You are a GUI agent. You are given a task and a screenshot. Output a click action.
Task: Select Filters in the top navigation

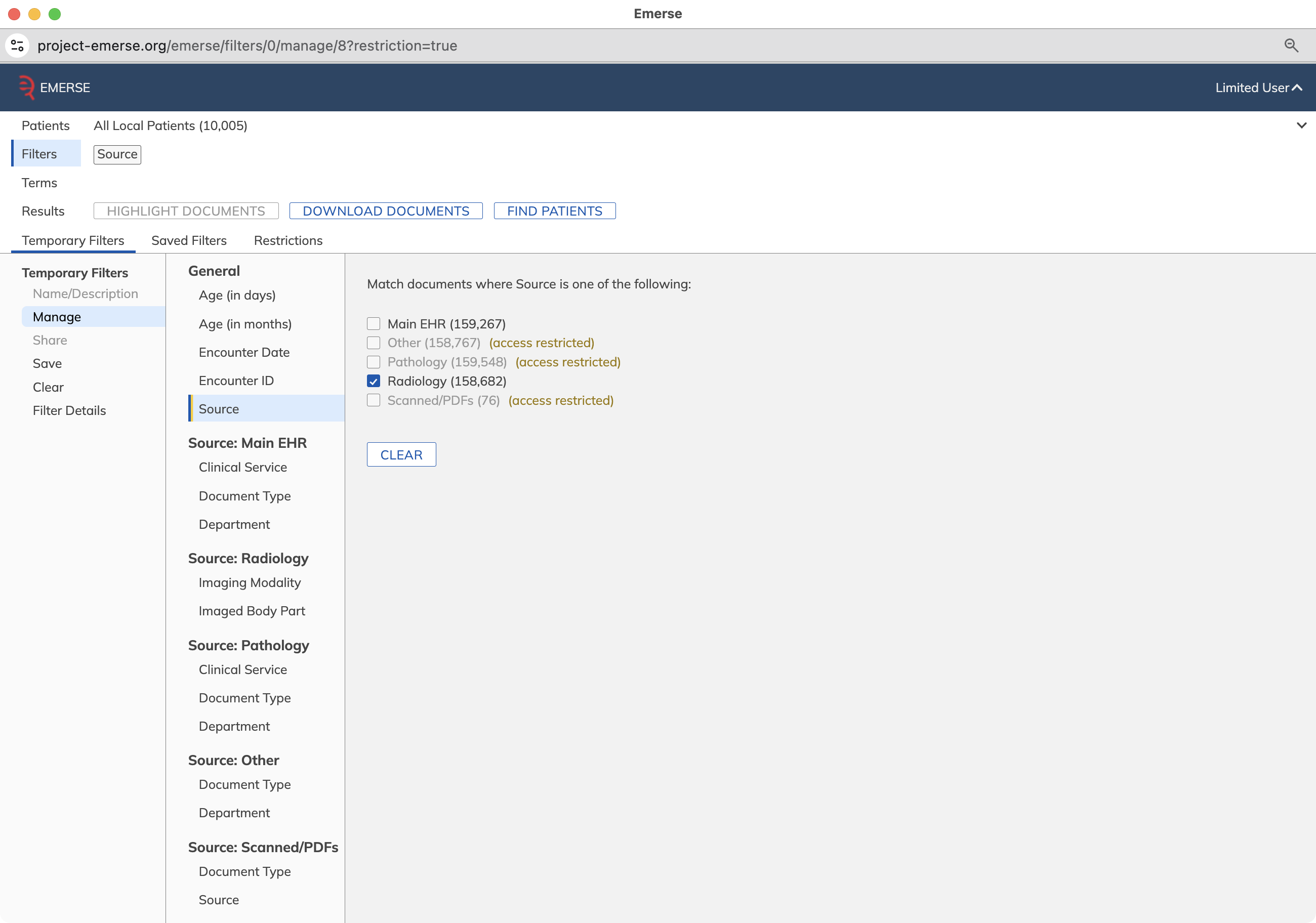(46, 153)
